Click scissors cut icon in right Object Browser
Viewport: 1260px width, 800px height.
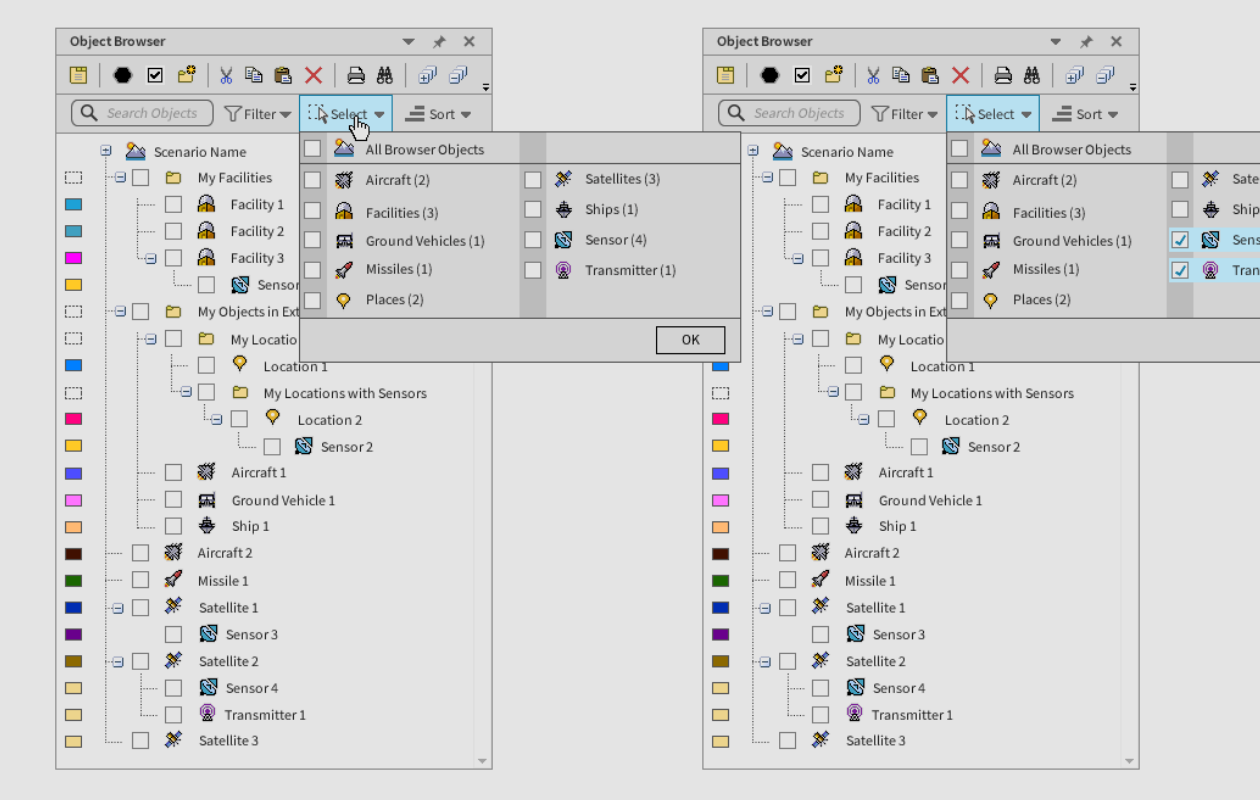tap(872, 75)
